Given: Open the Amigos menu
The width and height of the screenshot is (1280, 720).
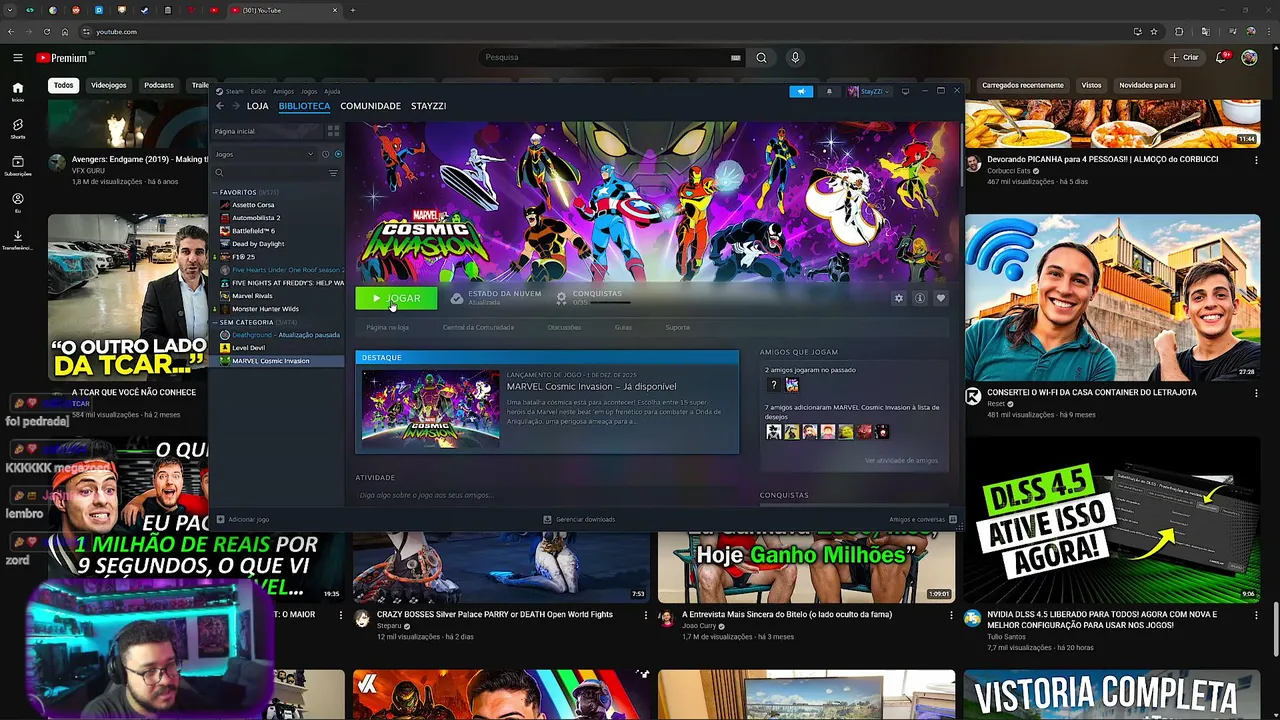Looking at the screenshot, I should click(283, 91).
